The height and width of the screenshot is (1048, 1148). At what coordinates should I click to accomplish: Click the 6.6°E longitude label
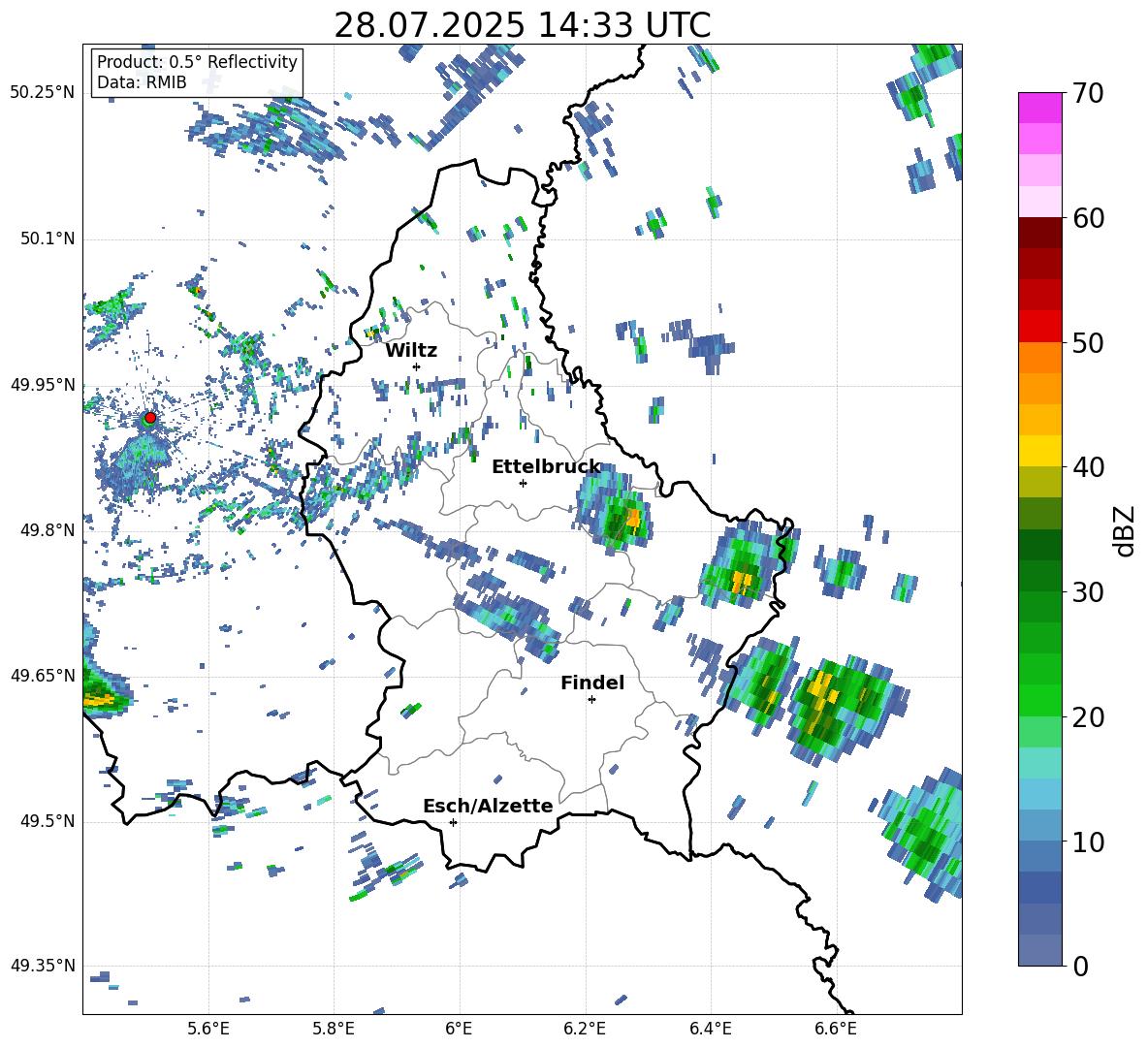[x=836, y=1029]
